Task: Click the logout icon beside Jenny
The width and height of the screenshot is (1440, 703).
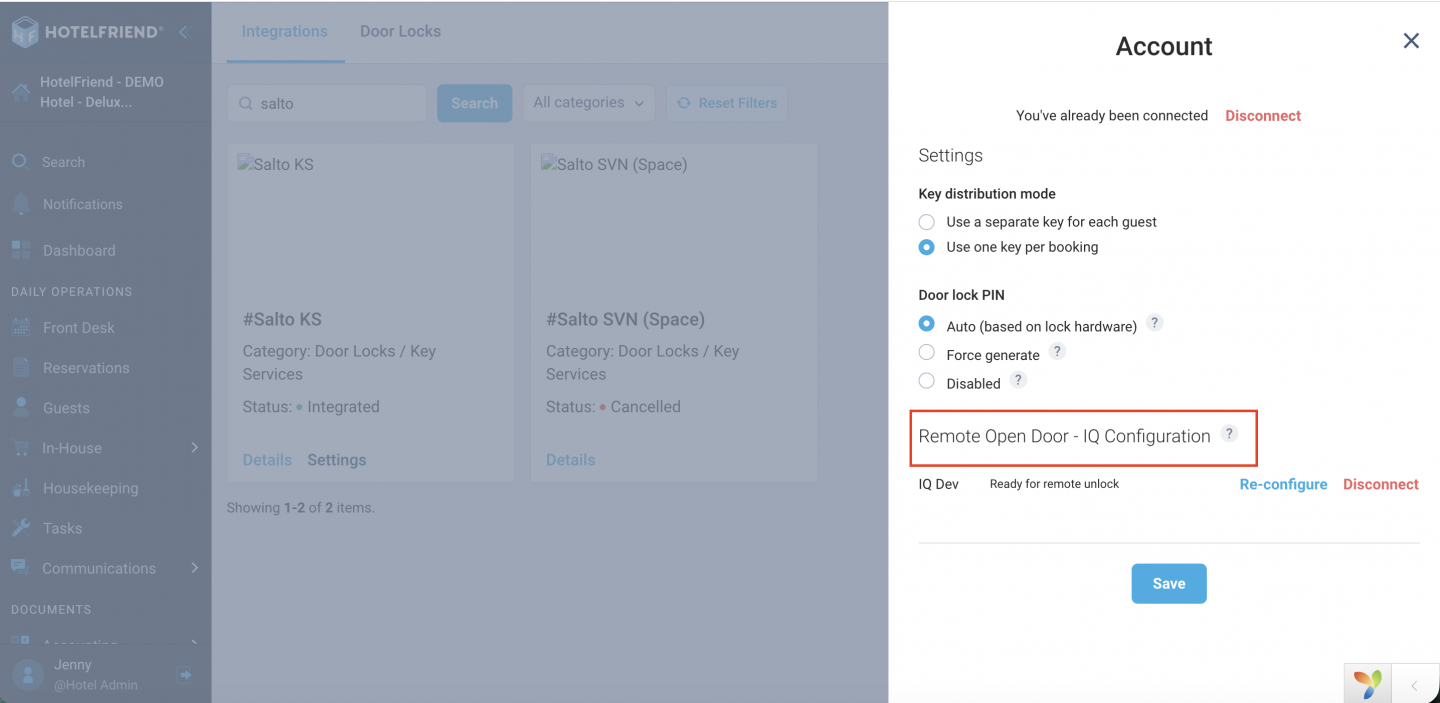Action: [x=185, y=675]
